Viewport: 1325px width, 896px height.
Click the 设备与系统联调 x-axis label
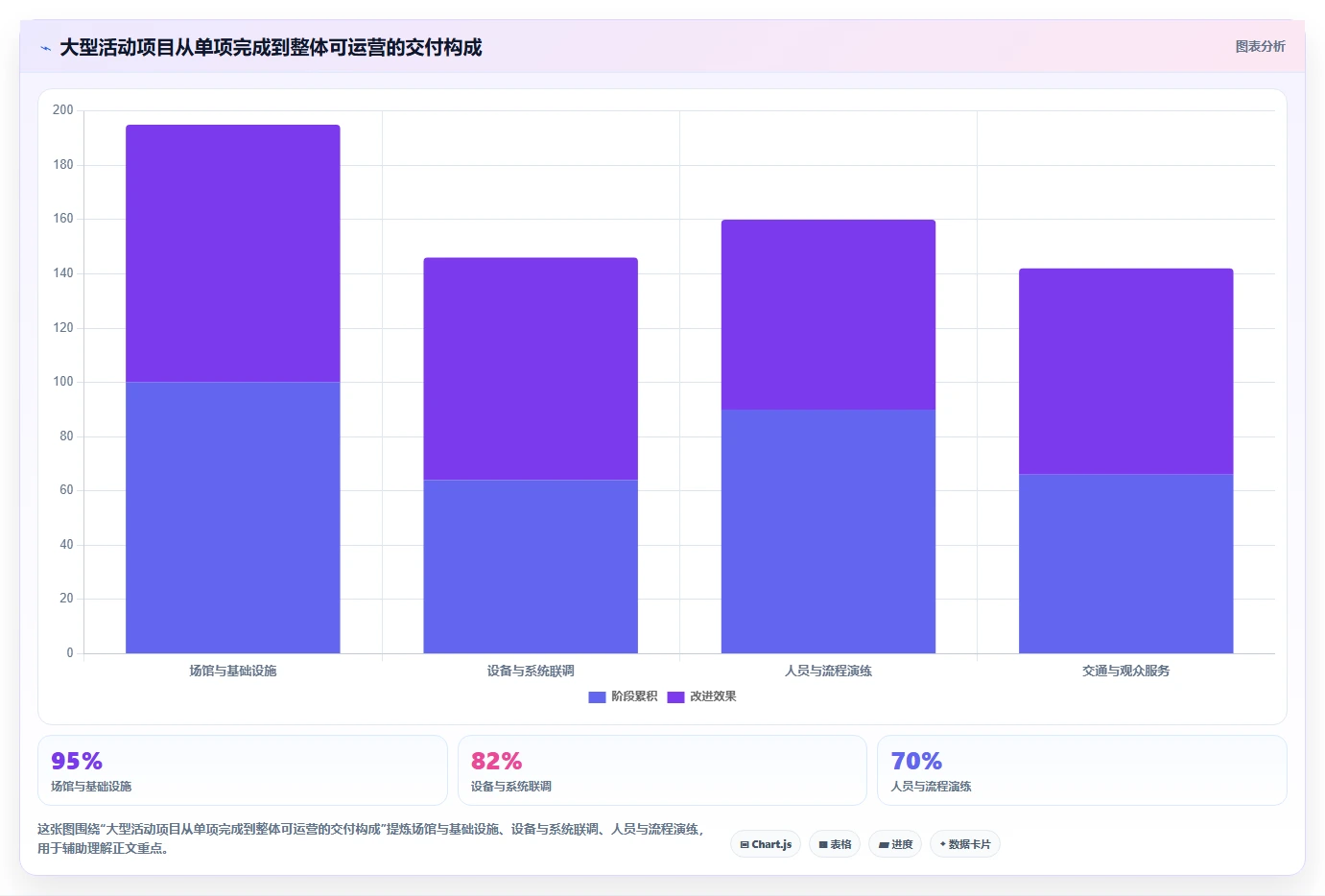click(x=531, y=671)
